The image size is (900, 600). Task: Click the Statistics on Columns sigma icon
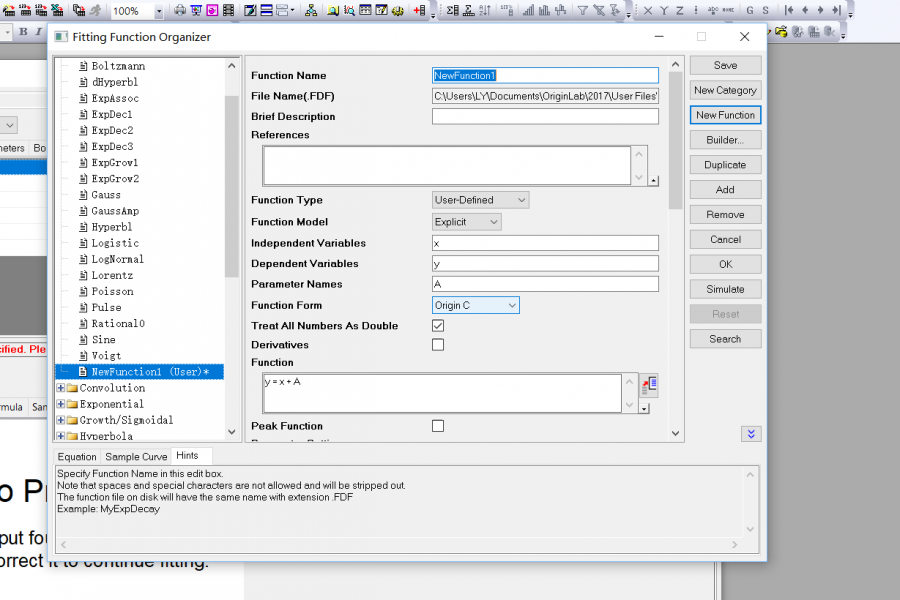click(x=452, y=10)
